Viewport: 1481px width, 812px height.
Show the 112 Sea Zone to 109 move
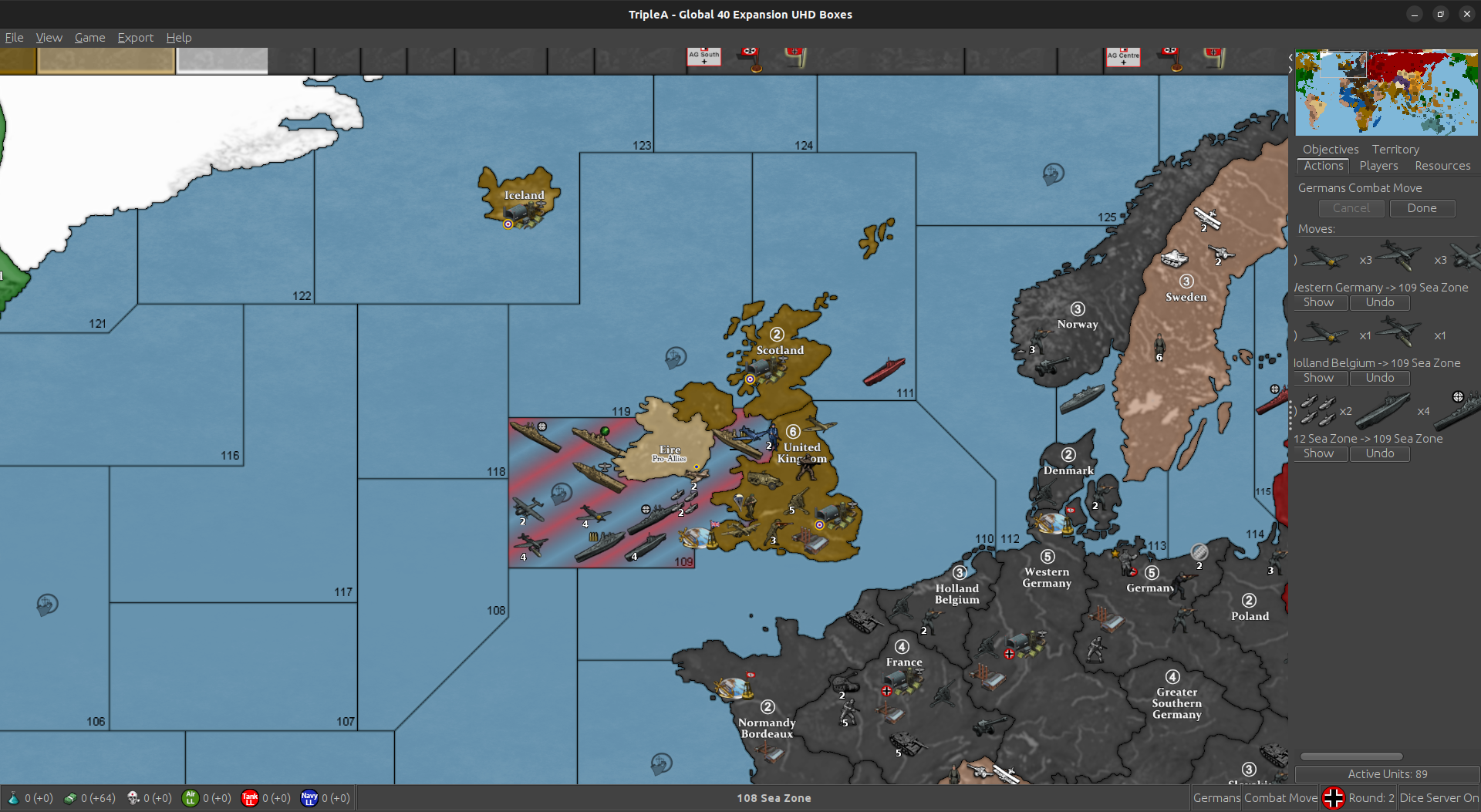(1318, 453)
